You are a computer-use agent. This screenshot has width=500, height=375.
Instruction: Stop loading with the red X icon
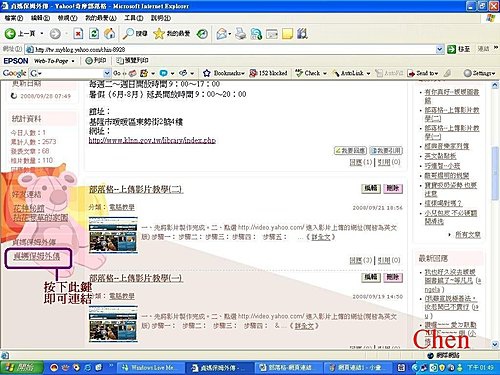point(78,33)
